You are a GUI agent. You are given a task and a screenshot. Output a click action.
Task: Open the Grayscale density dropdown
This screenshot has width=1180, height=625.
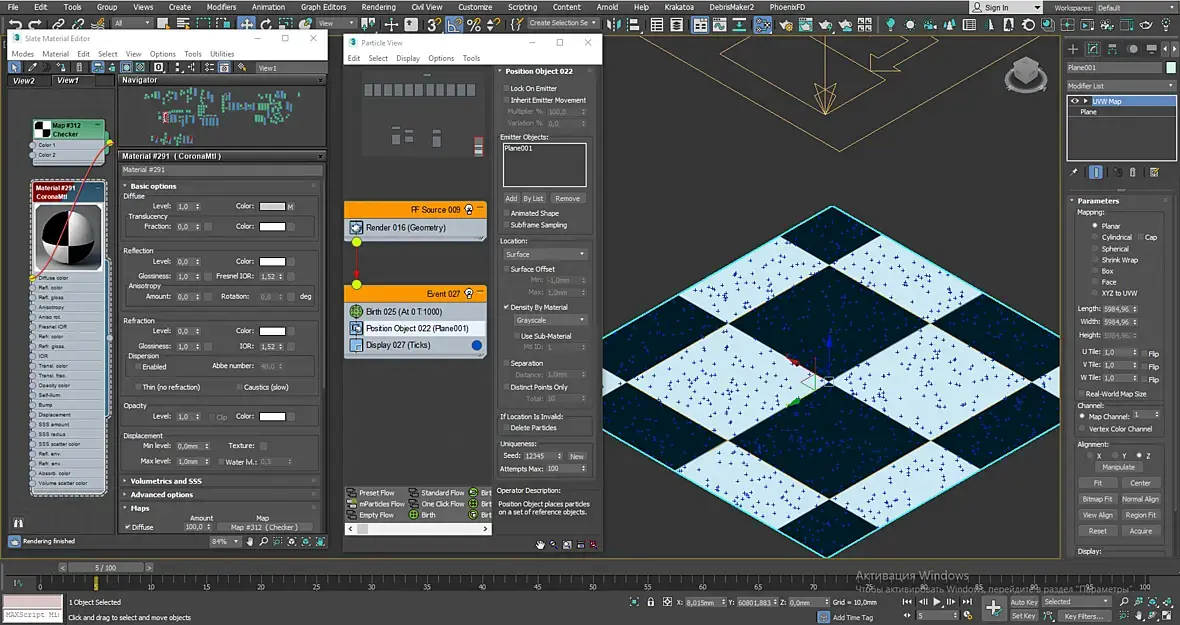coord(550,320)
